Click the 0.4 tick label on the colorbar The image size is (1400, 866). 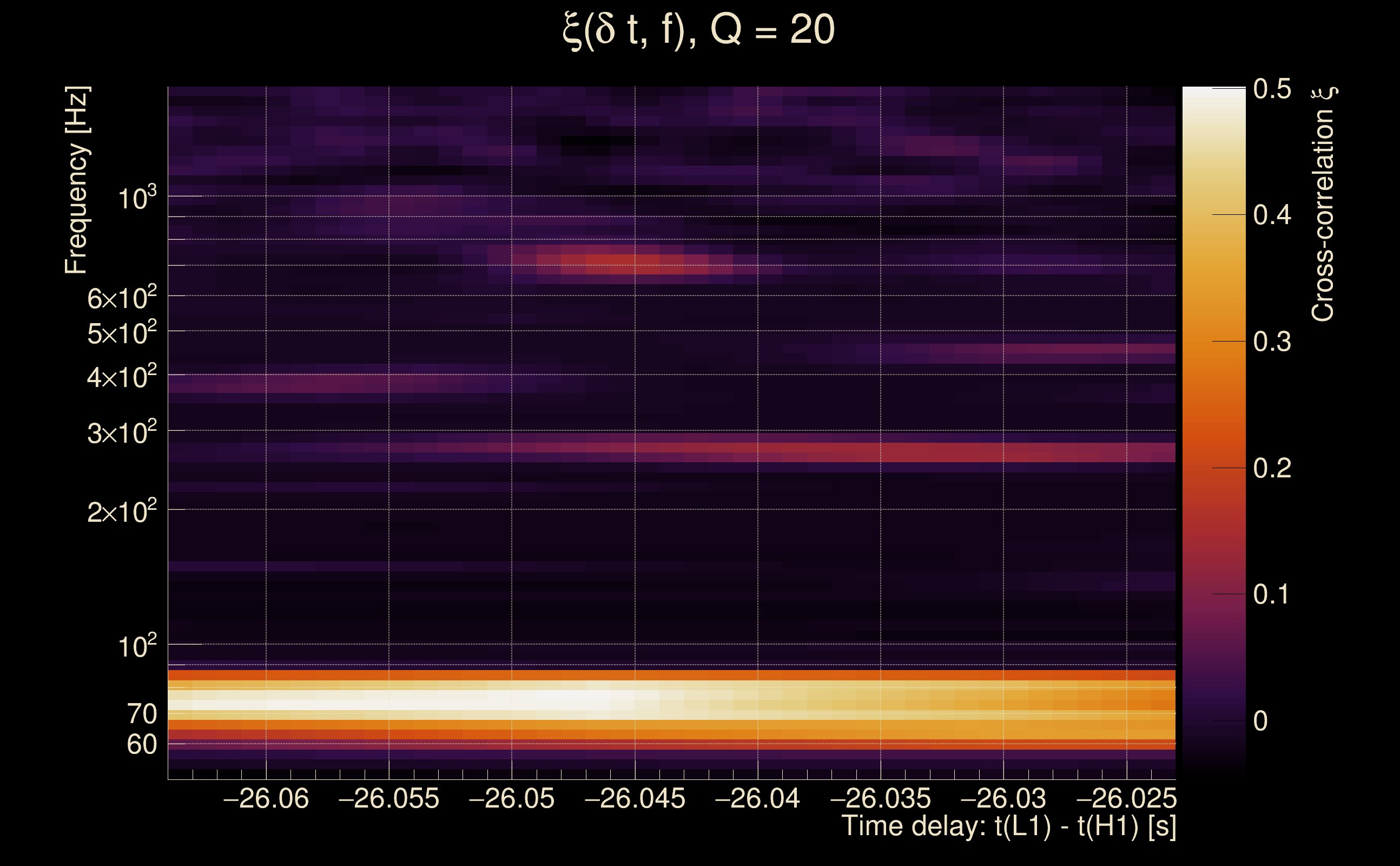pos(1272,215)
